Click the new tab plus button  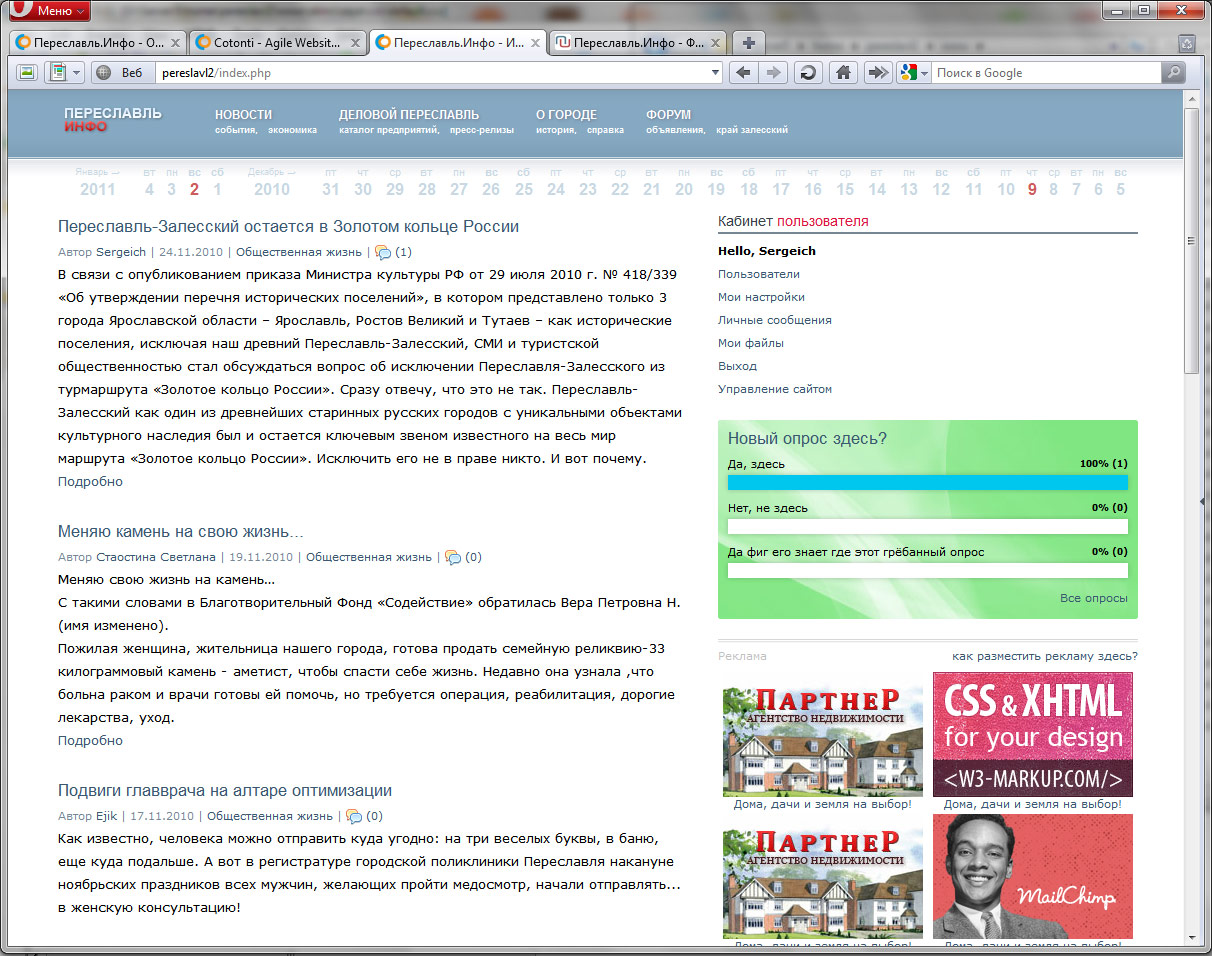748,43
